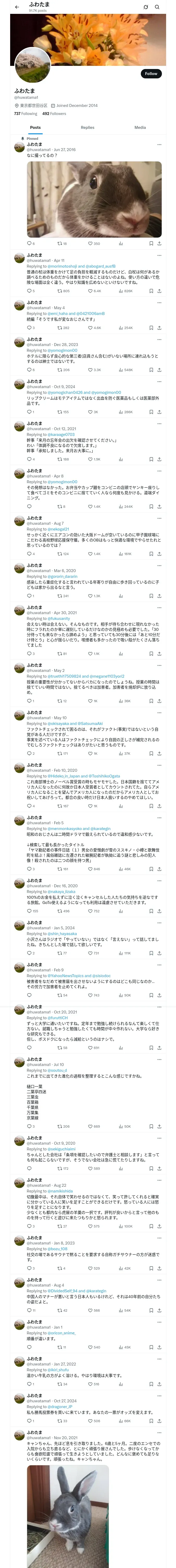This screenshot has width=176, height=1568.
Task: Like the Oct 9, 2024 post
Action: click(90, 412)
